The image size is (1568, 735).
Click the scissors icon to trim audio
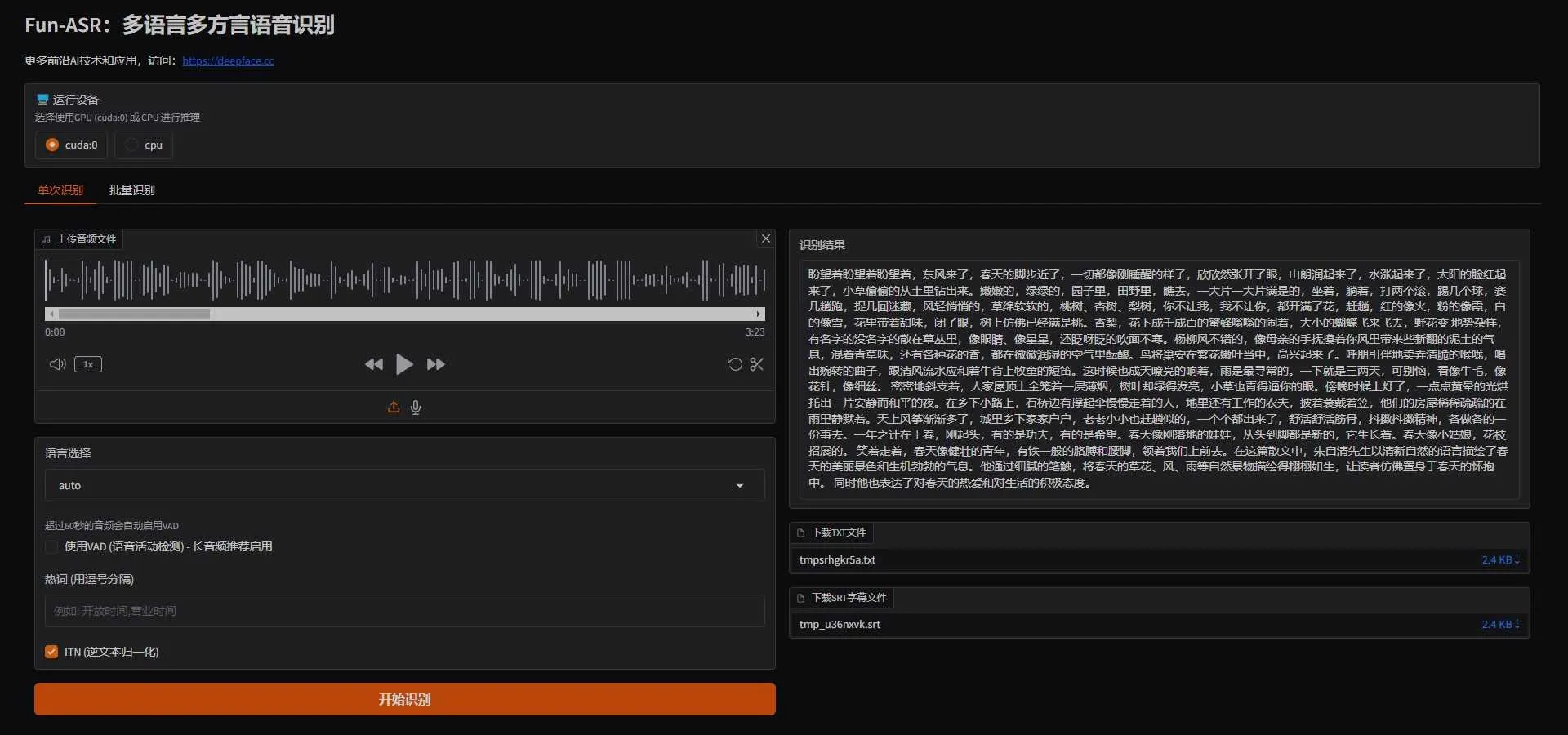tap(755, 364)
